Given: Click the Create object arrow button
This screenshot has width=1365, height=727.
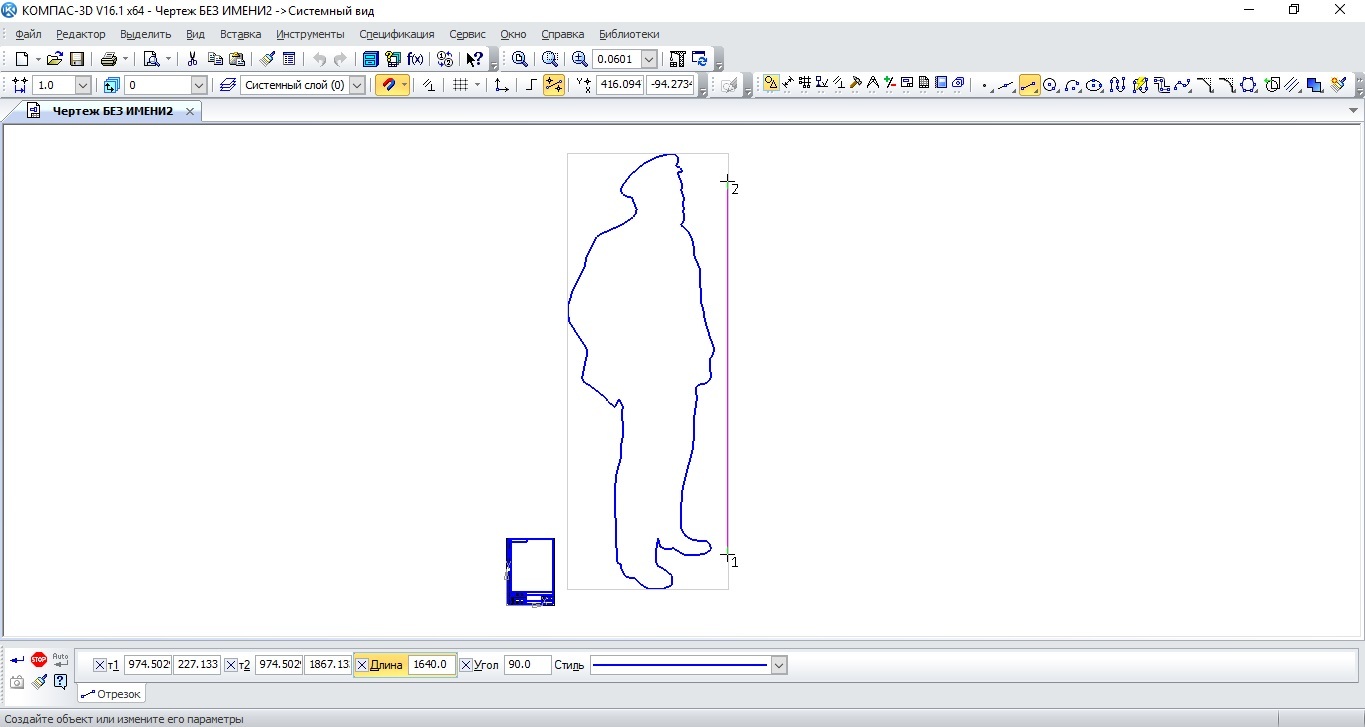Looking at the screenshot, I should [17, 660].
